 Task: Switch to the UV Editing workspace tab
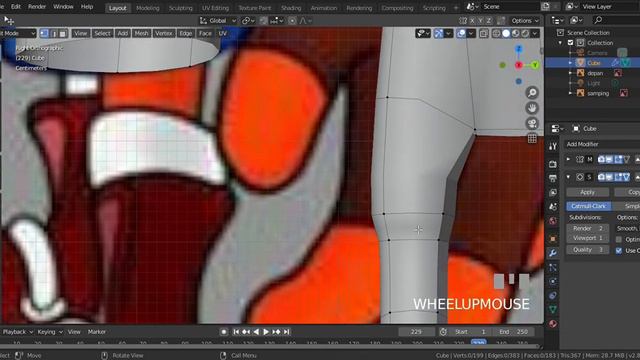215,8
